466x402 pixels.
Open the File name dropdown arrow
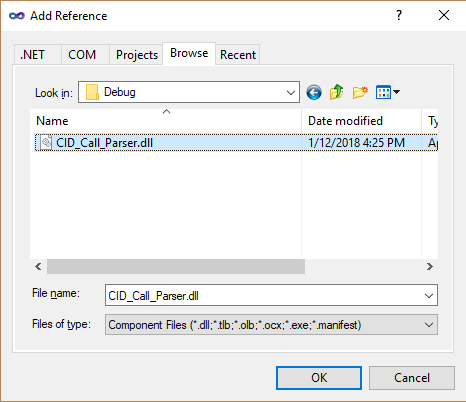point(429,295)
